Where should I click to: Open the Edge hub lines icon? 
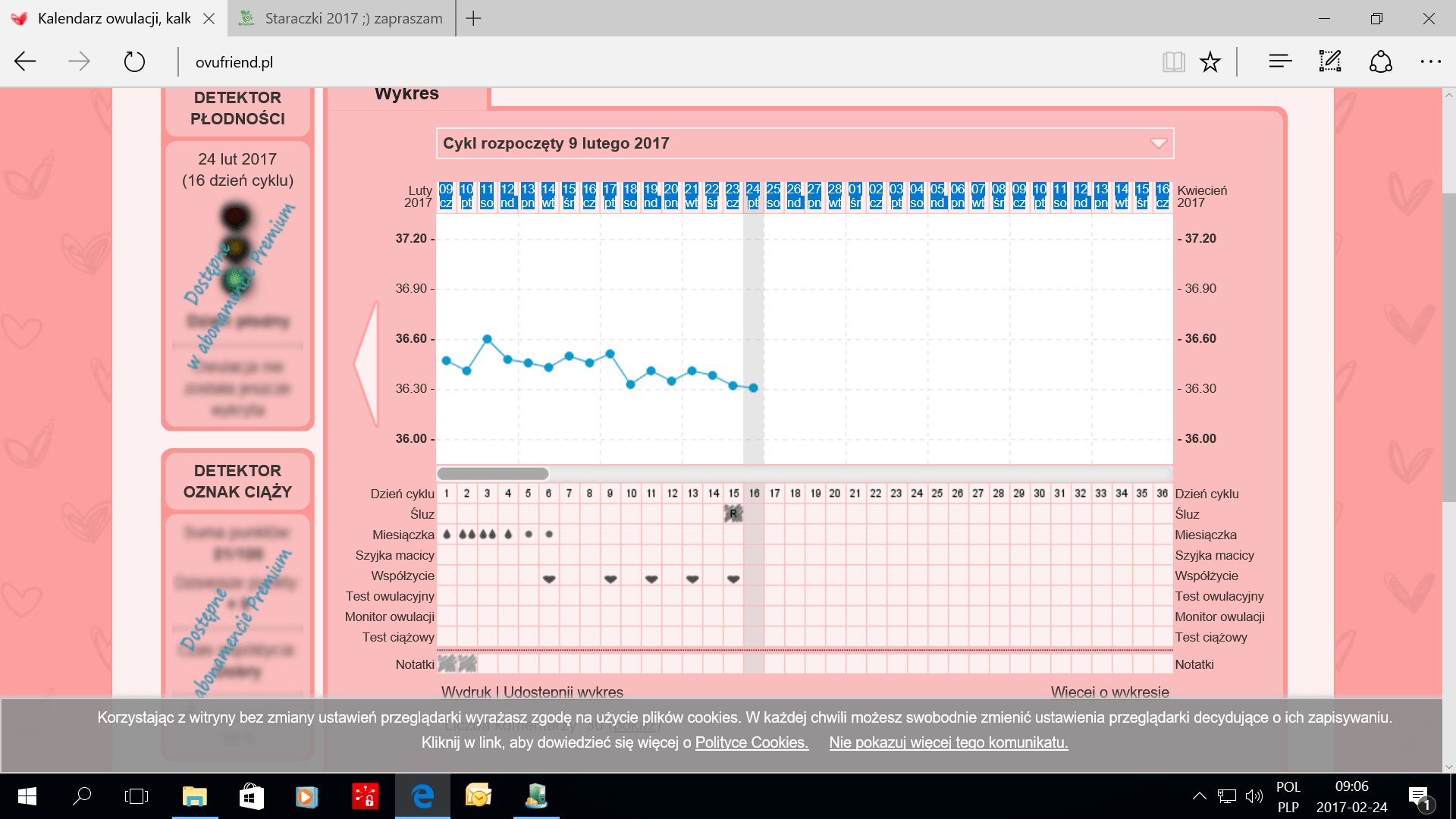click(1280, 61)
